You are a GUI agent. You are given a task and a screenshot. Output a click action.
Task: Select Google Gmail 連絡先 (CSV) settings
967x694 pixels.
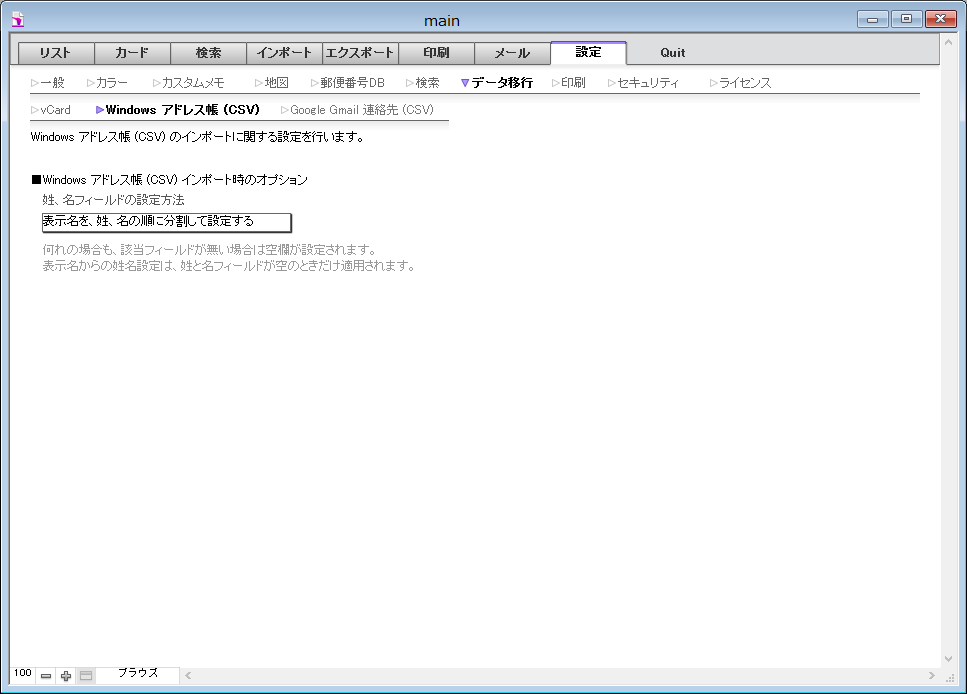point(361,110)
